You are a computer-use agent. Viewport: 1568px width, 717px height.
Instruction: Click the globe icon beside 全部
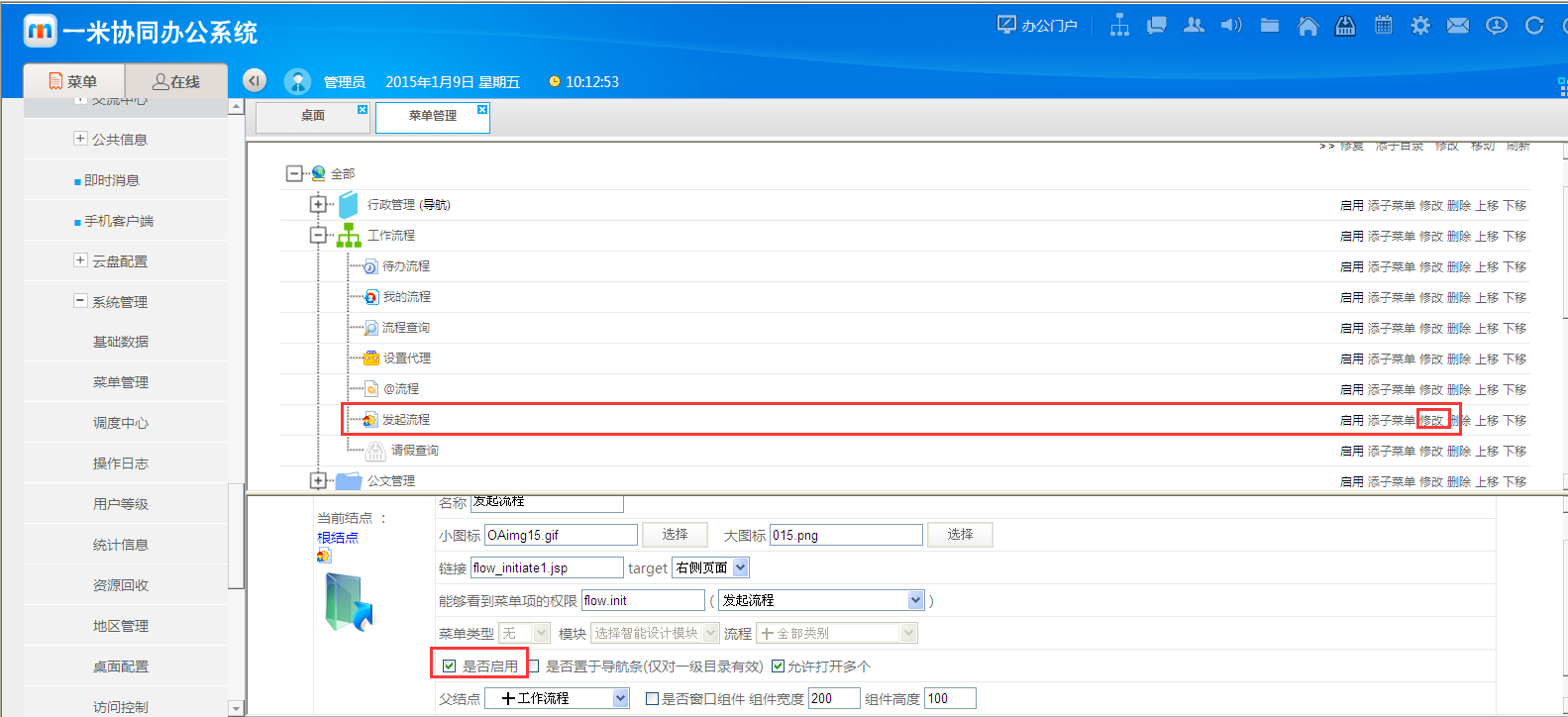pyautogui.click(x=318, y=173)
